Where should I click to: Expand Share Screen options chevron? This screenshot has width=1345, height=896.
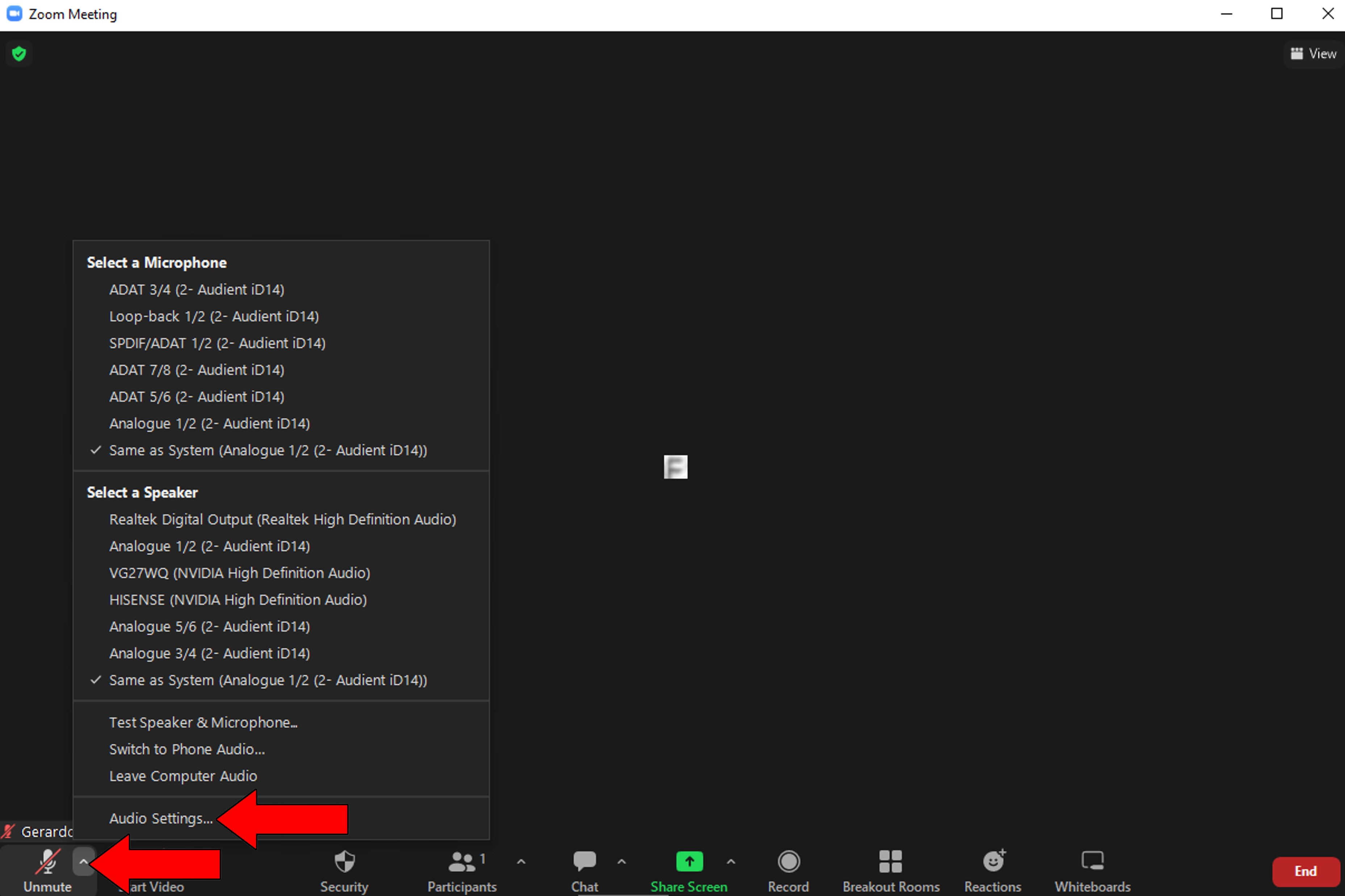point(730,861)
